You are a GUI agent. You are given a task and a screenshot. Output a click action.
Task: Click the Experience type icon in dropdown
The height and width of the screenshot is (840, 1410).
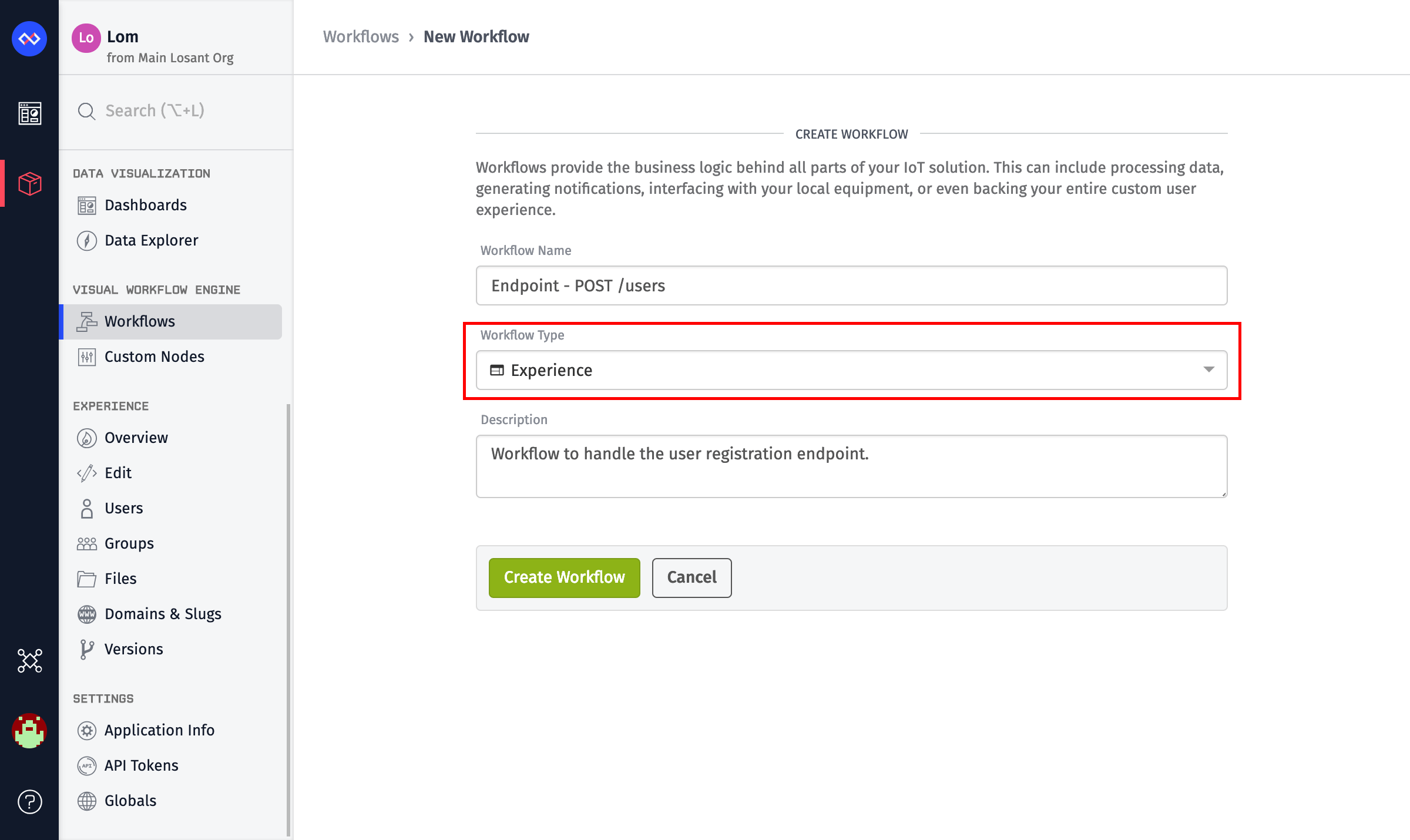click(497, 370)
